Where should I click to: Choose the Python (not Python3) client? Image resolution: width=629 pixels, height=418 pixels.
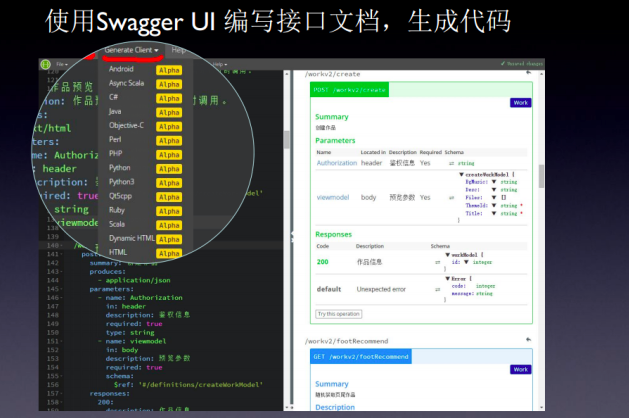pos(120,168)
